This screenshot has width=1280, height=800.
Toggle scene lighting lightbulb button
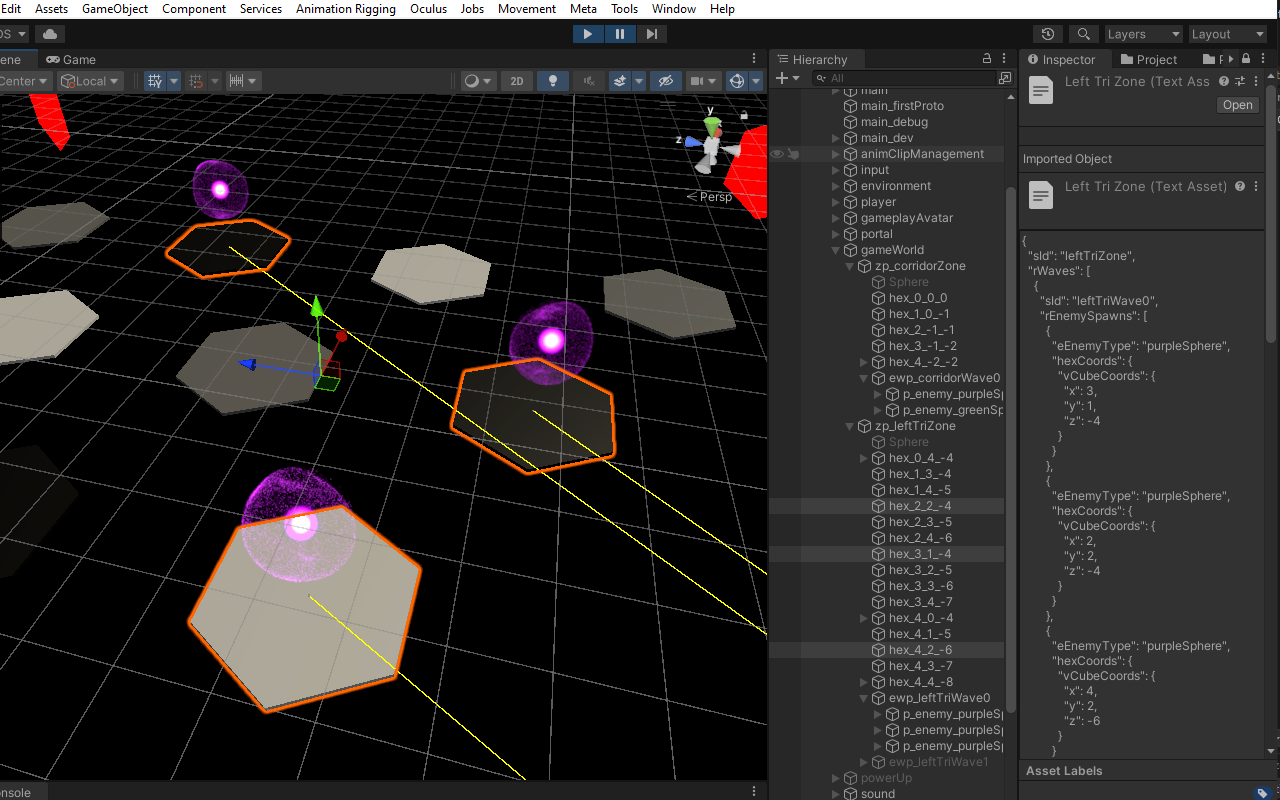point(551,81)
